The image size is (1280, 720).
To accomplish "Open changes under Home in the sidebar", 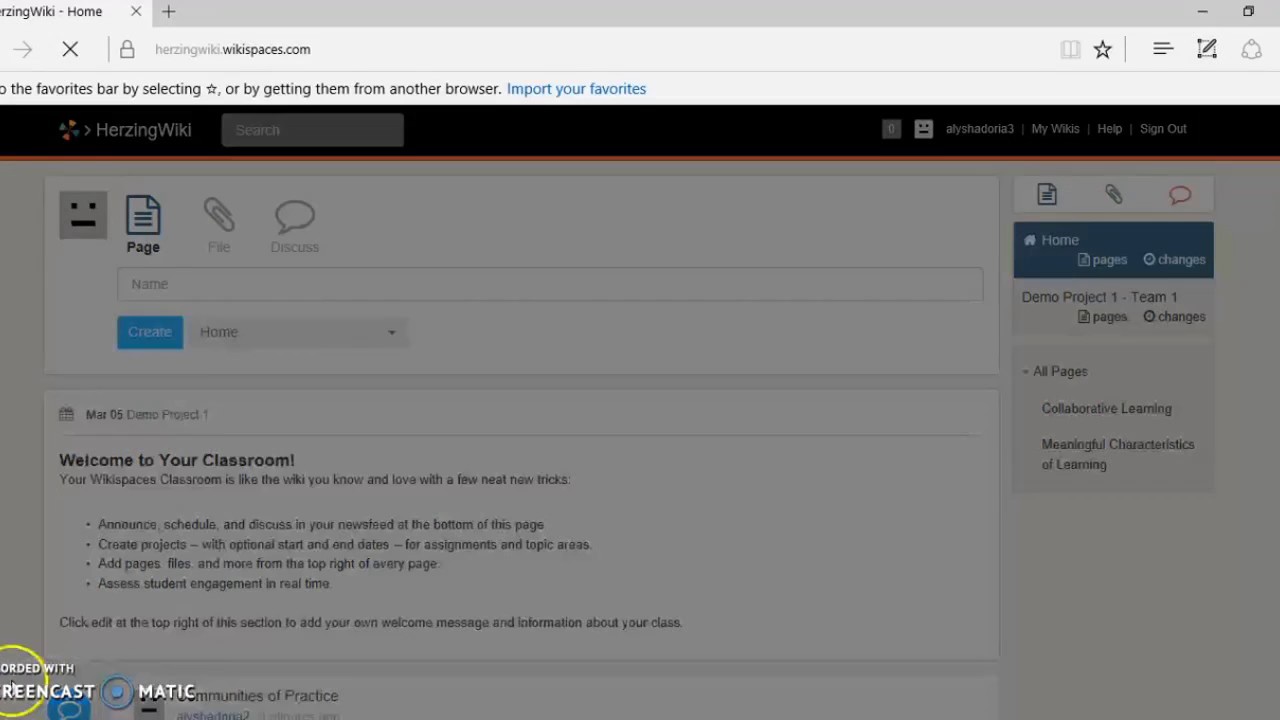I will 1174,260.
